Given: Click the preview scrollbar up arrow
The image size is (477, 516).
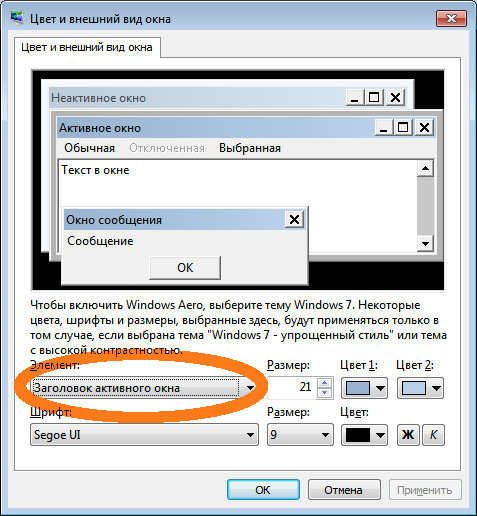Looking at the screenshot, I should coord(425,168).
